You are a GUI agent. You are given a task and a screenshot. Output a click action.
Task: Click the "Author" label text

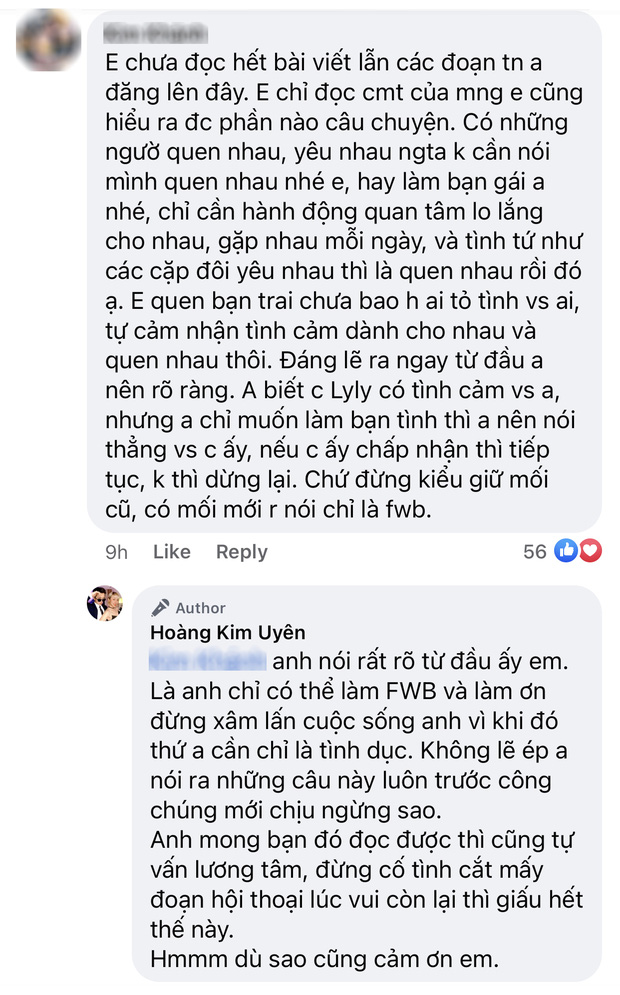click(x=200, y=608)
